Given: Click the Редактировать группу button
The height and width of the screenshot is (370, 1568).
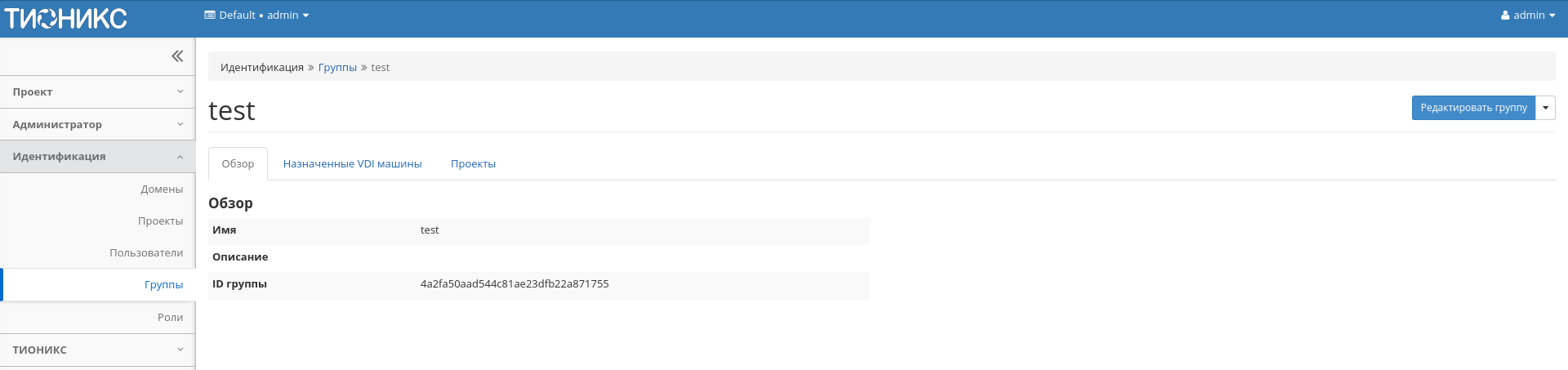Looking at the screenshot, I should (1473, 108).
